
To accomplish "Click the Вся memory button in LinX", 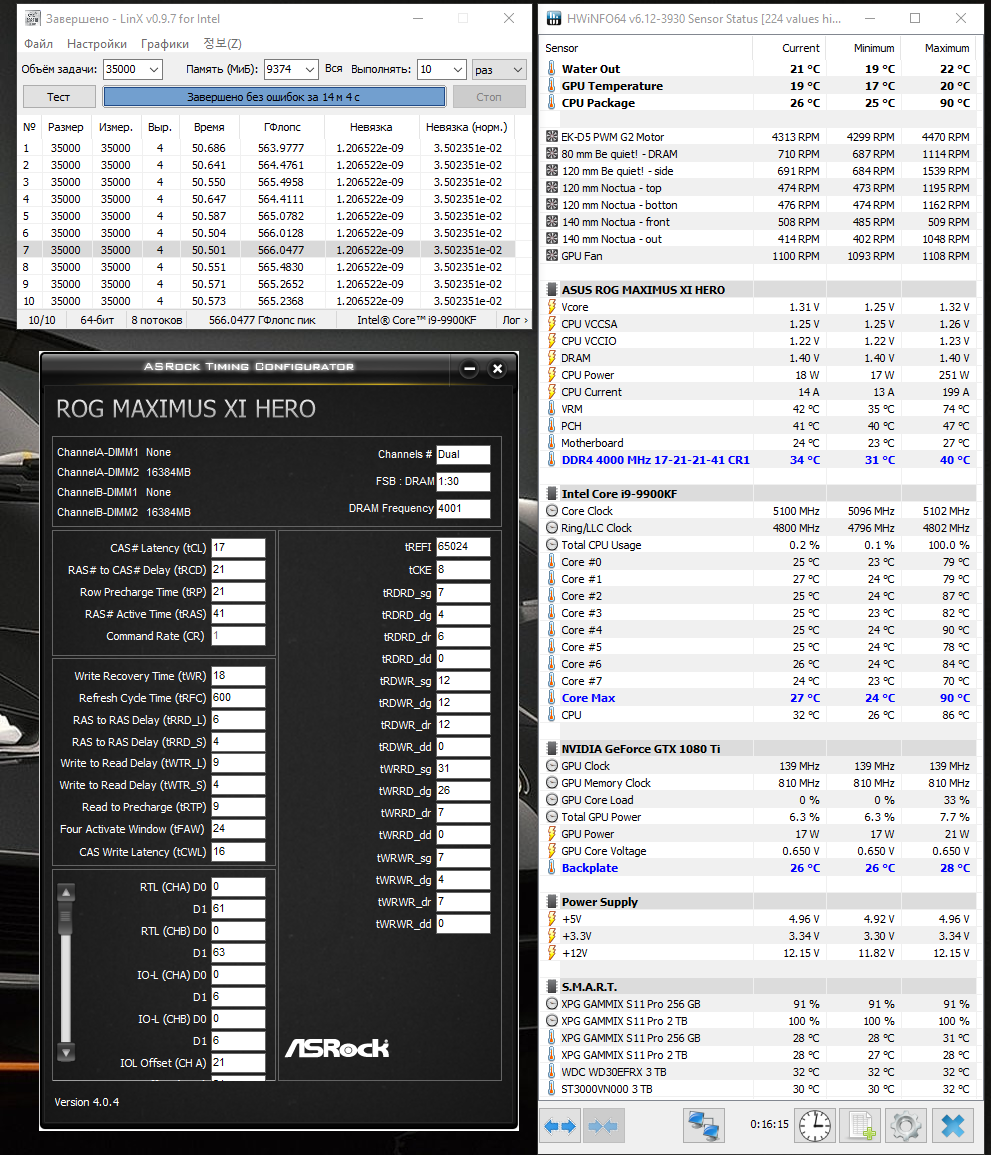I will [334, 69].
